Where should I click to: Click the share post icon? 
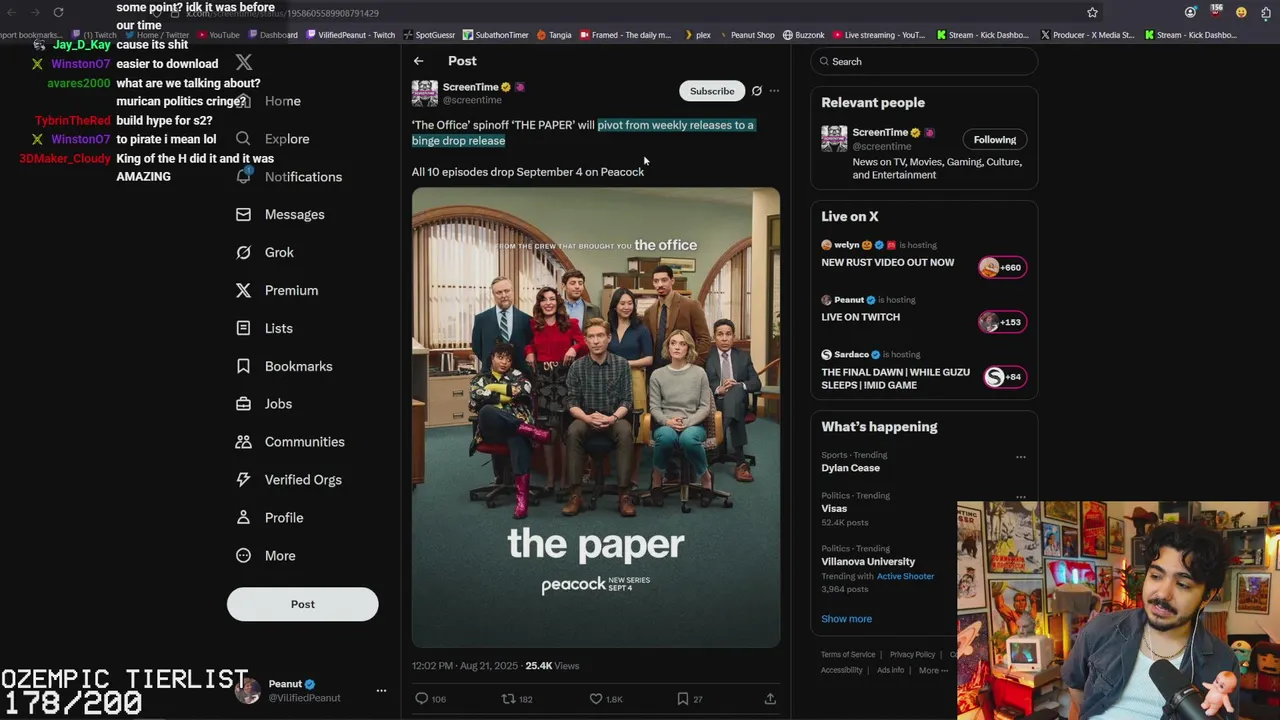tap(770, 699)
